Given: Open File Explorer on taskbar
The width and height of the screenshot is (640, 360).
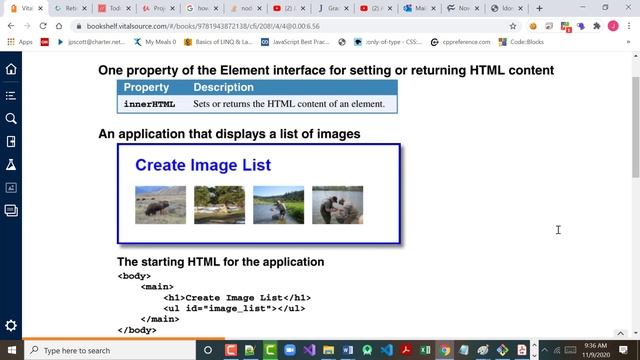Looking at the screenshot, I should (329, 350).
